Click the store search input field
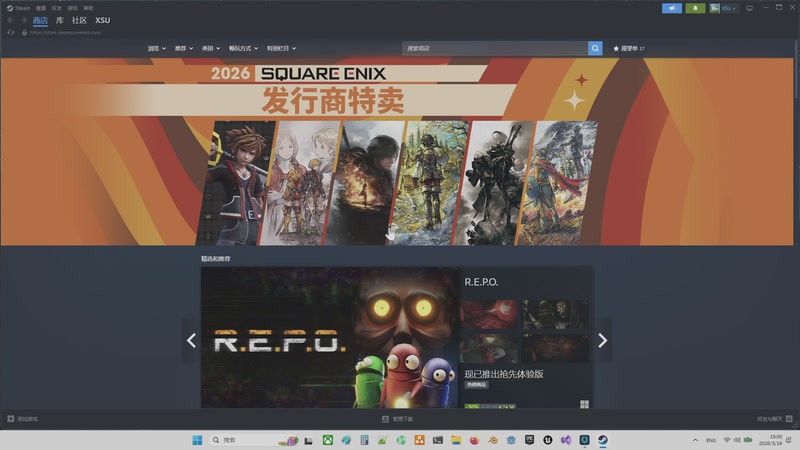The width and height of the screenshot is (800, 450). (495, 48)
